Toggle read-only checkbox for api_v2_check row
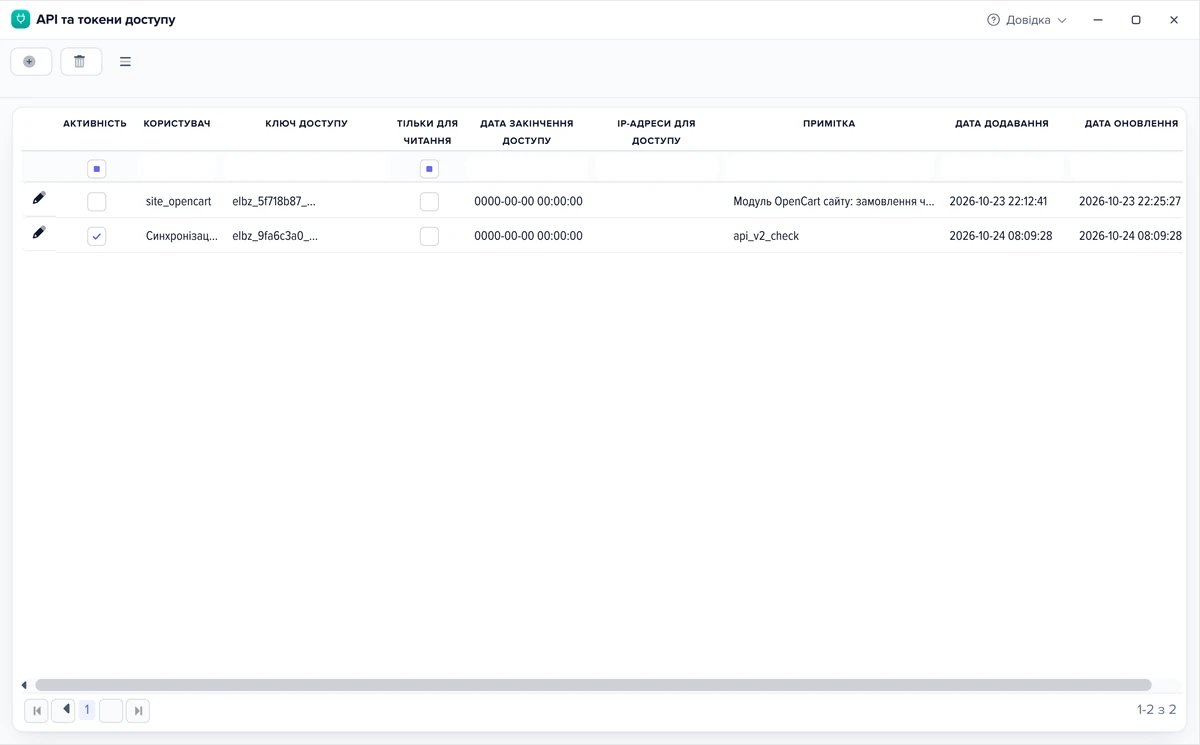The image size is (1200, 745). (429, 236)
